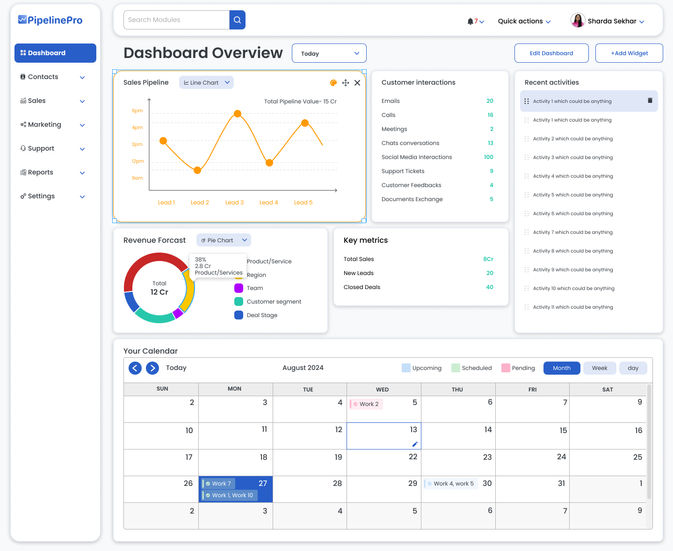Image resolution: width=673 pixels, height=551 pixels.
Task: Click the +Add Widget button
Action: 629,53
